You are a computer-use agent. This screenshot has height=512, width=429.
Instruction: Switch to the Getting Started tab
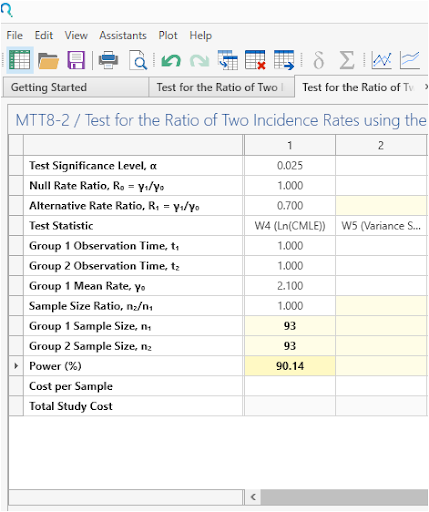coord(76,87)
